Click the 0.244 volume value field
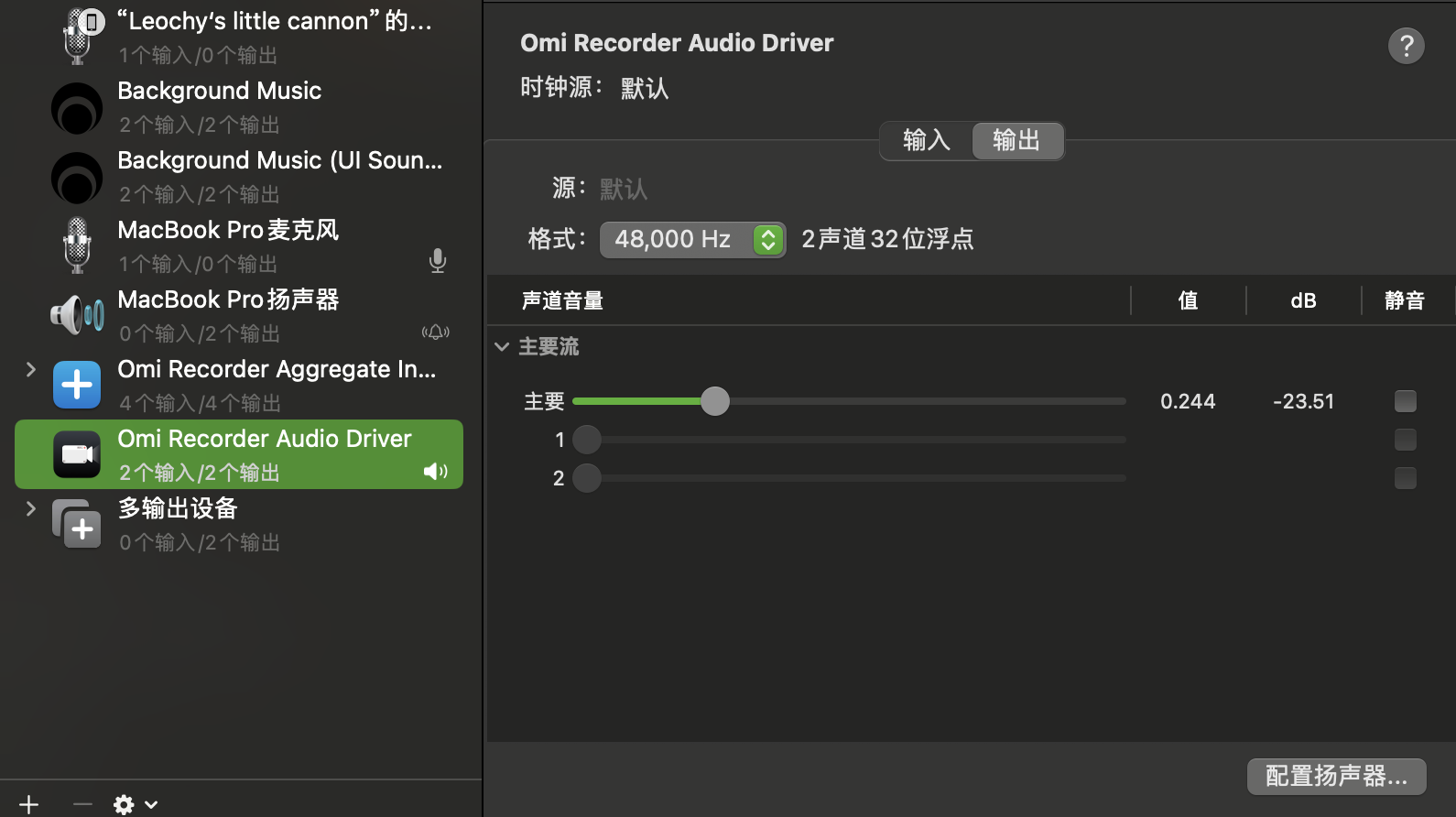The width and height of the screenshot is (1456, 817). point(1188,401)
